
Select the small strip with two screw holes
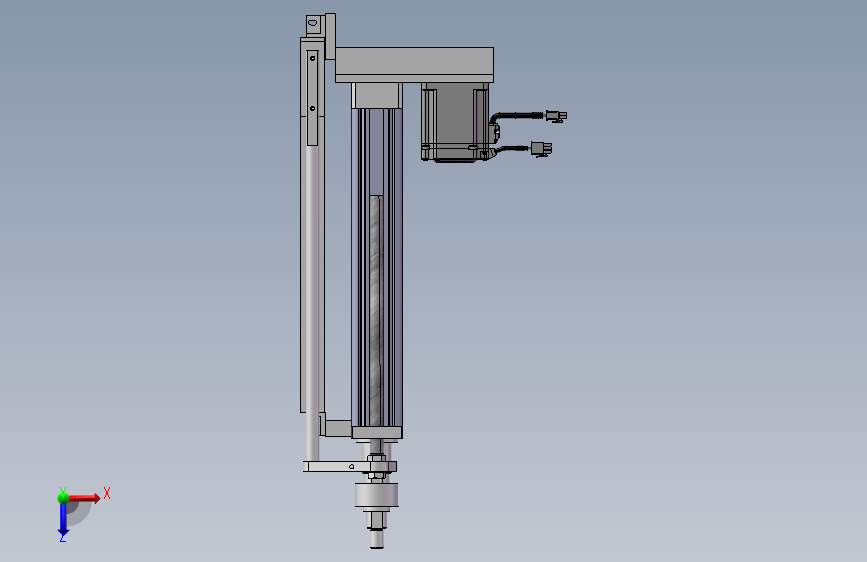[x=312, y=97]
